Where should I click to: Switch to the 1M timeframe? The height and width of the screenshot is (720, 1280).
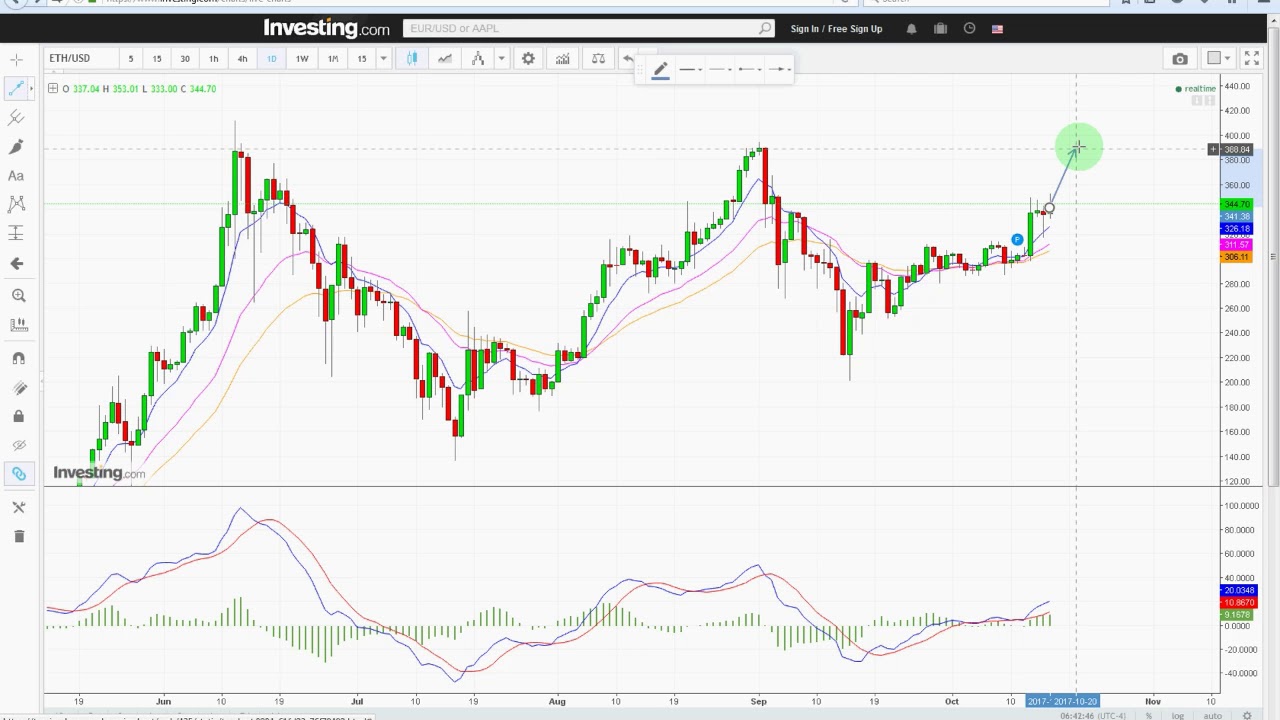[333, 59]
